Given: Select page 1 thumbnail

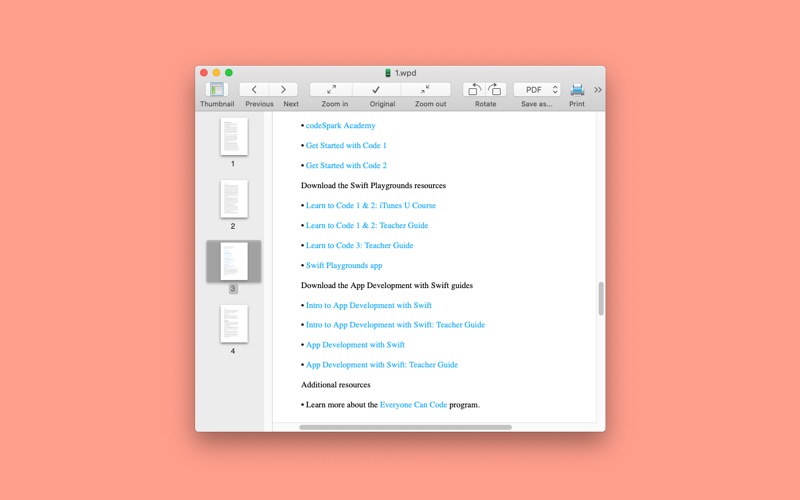Looking at the screenshot, I should point(234,136).
